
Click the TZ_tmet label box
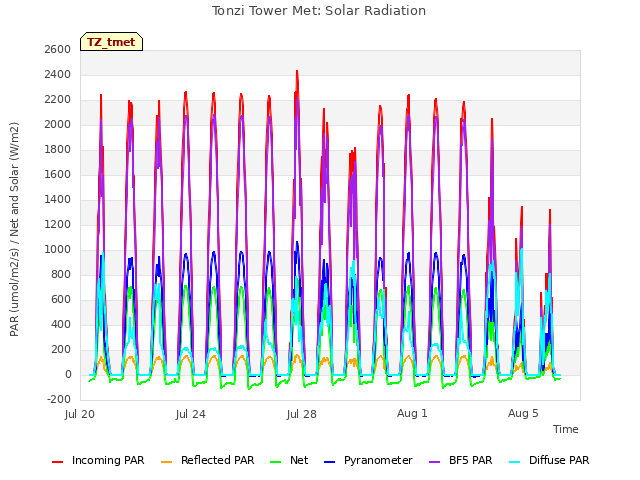coord(111,42)
